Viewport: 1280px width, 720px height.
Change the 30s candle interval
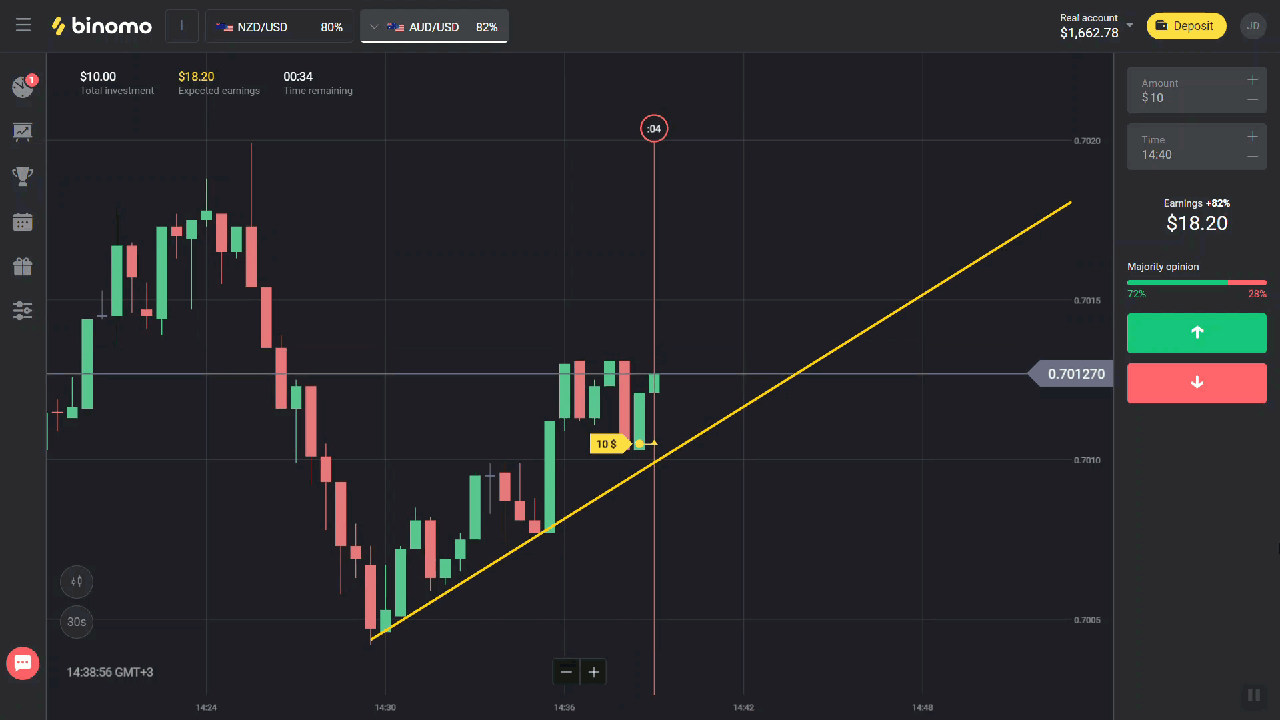pyautogui.click(x=76, y=622)
